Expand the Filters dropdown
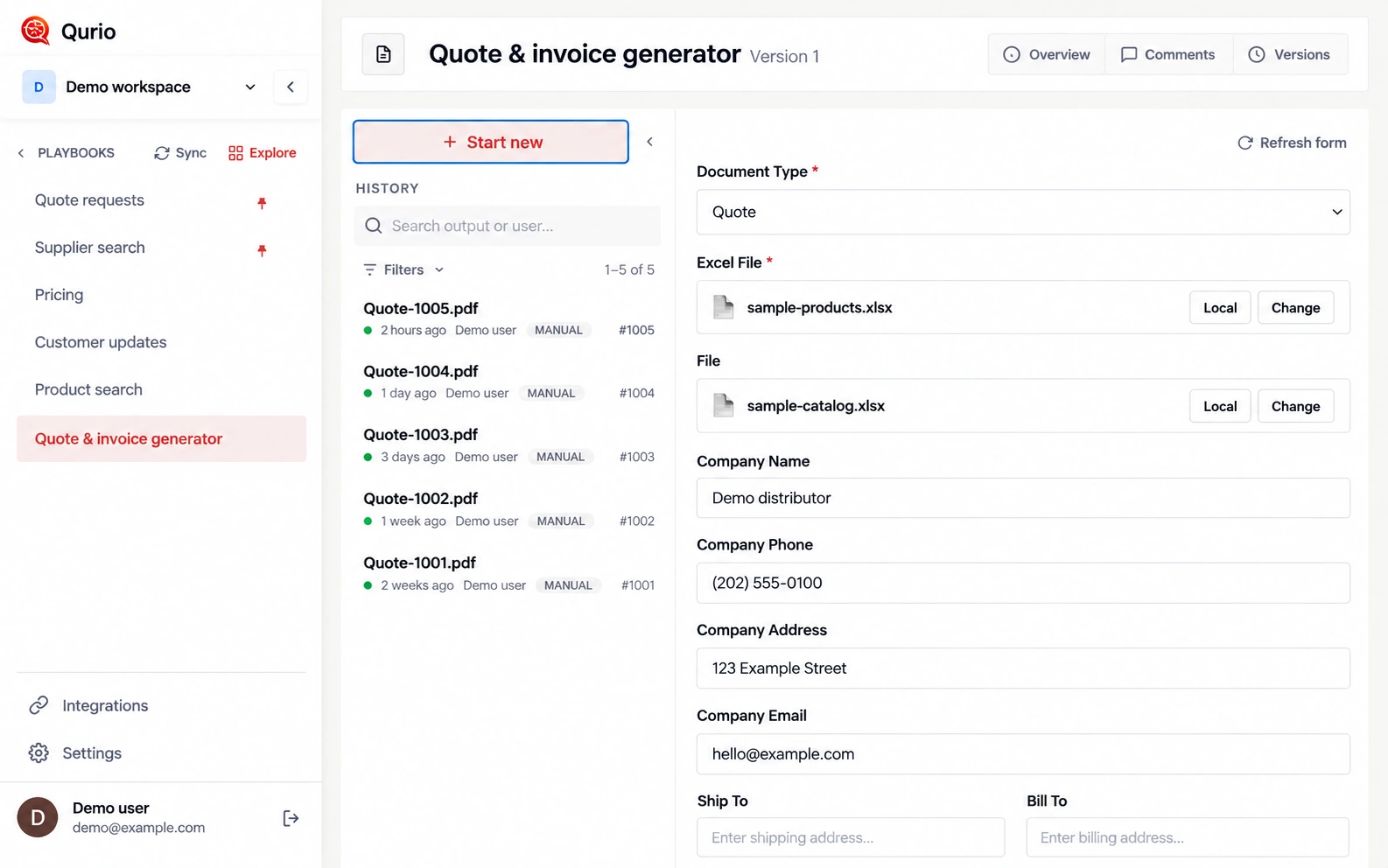This screenshot has height=868, width=1388. click(404, 269)
